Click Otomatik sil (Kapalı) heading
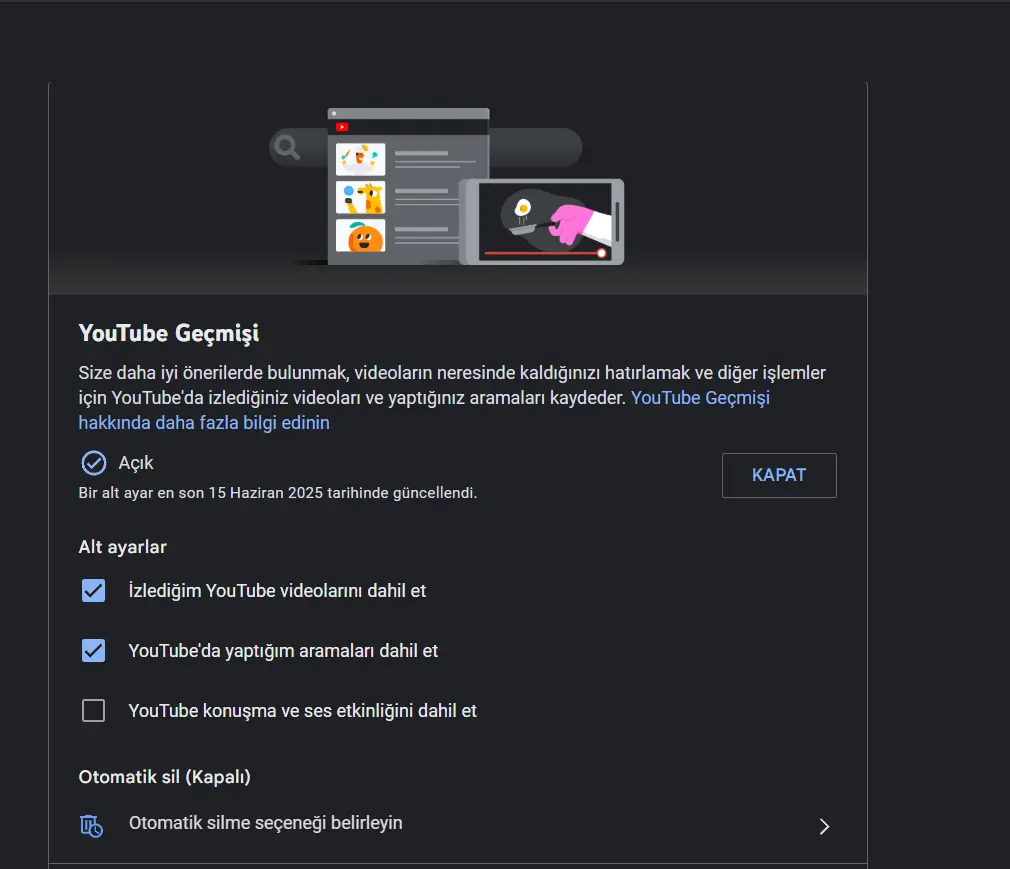Image resolution: width=1010 pixels, height=869 pixels. (164, 777)
